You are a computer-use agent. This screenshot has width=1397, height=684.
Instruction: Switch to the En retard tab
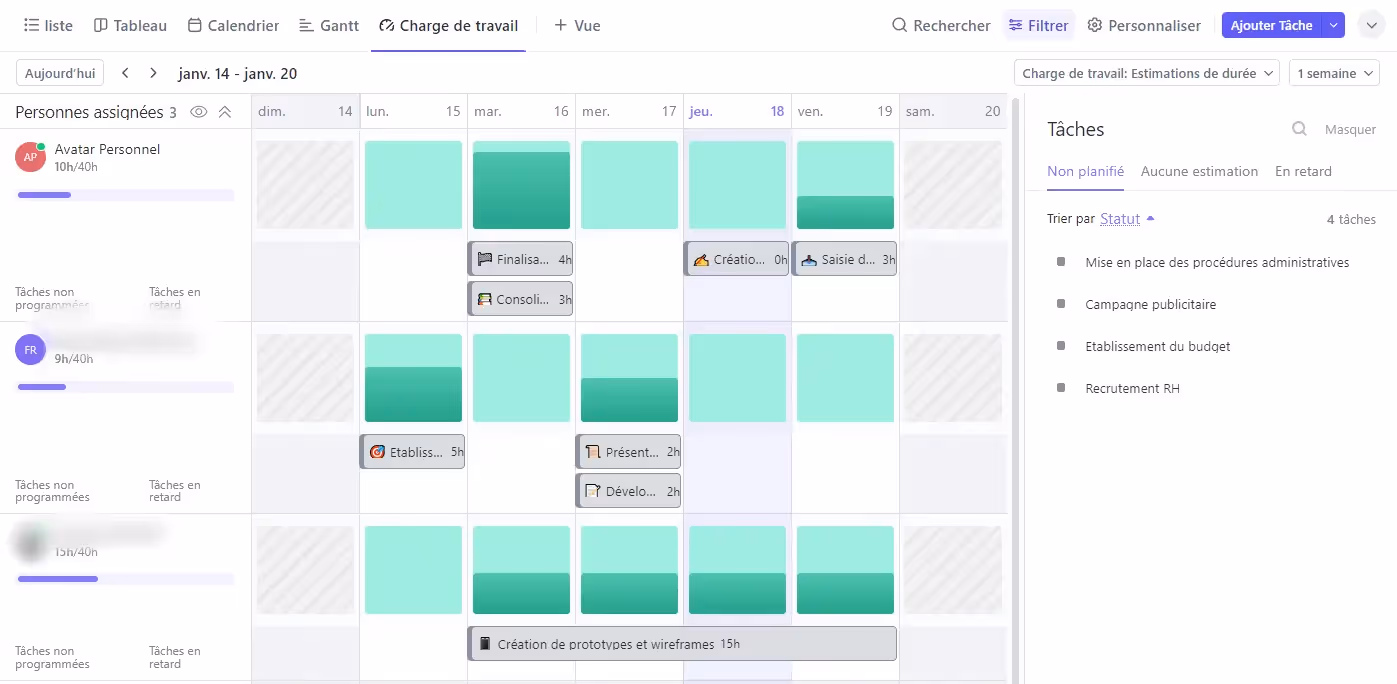click(x=1303, y=171)
